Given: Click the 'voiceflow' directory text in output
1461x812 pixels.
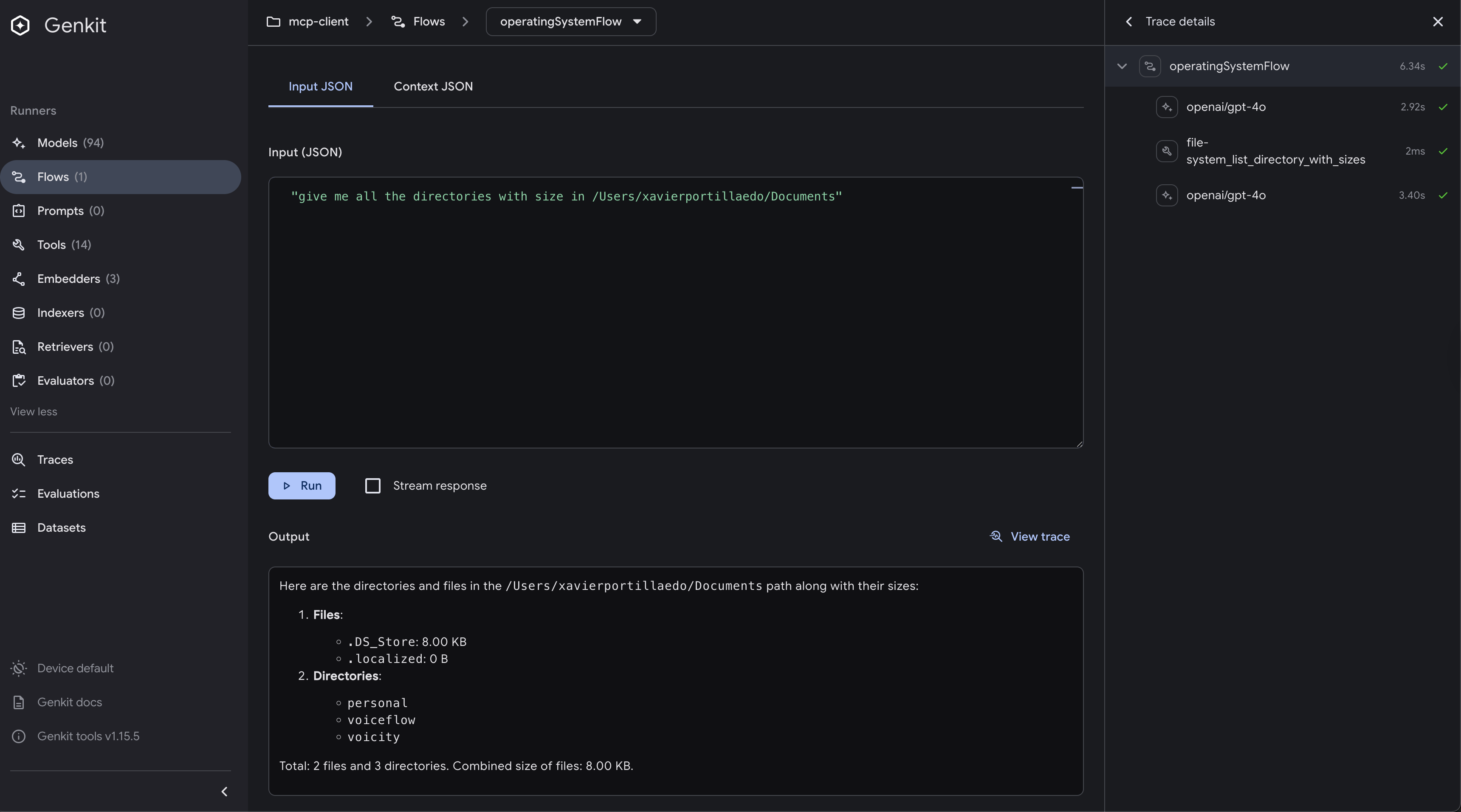Looking at the screenshot, I should pos(381,720).
